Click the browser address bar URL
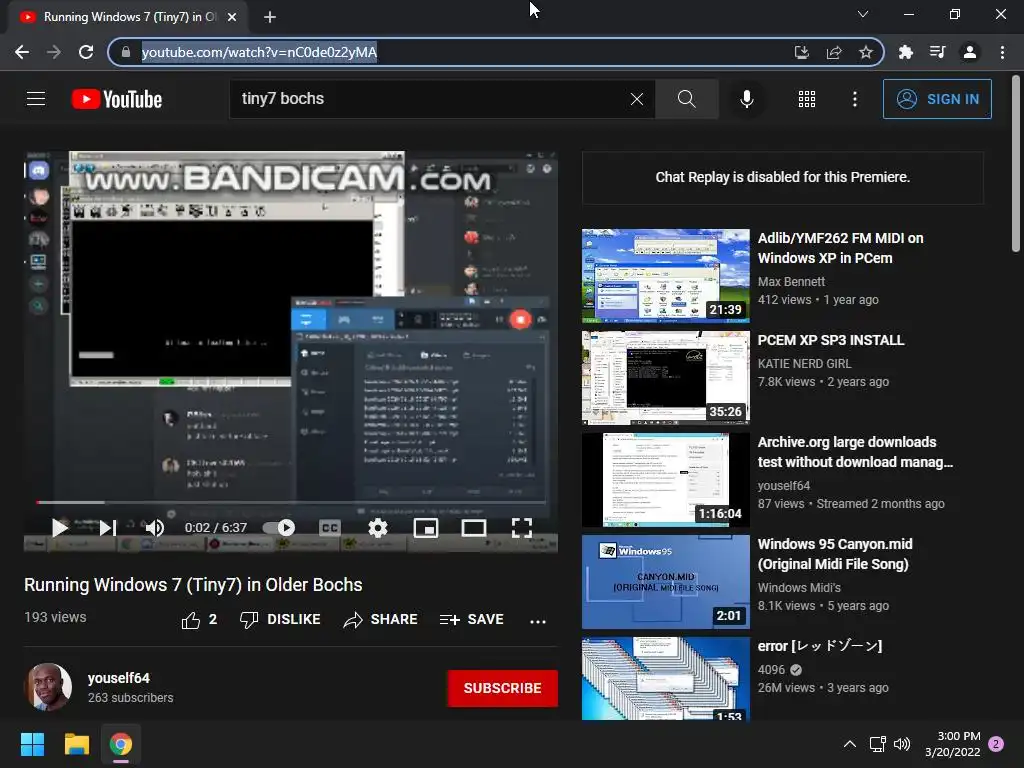The width and height of the screenshot is (1024, 768). tap(259, 52)
